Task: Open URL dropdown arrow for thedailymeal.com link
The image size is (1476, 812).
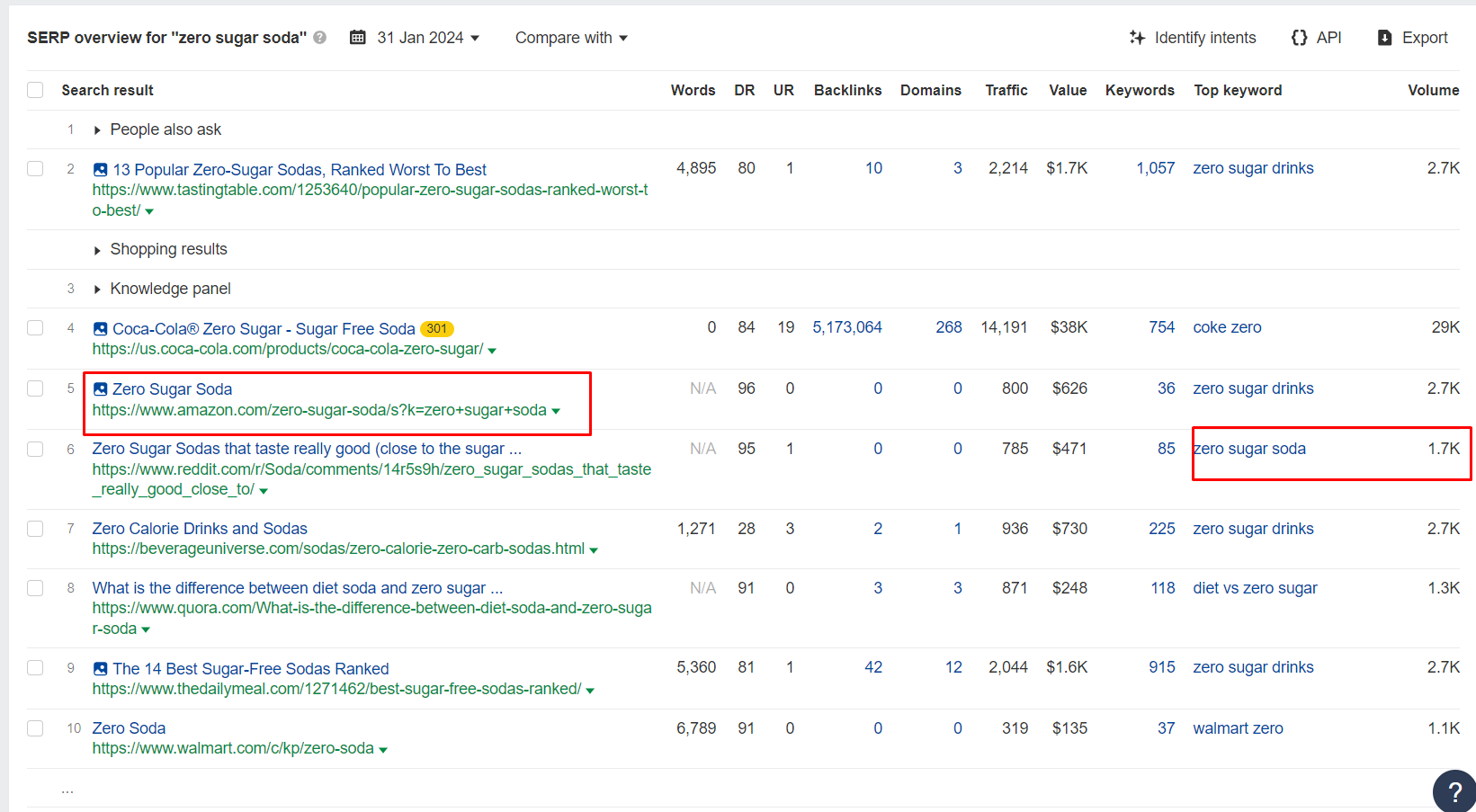Action: tap(590, 691)
